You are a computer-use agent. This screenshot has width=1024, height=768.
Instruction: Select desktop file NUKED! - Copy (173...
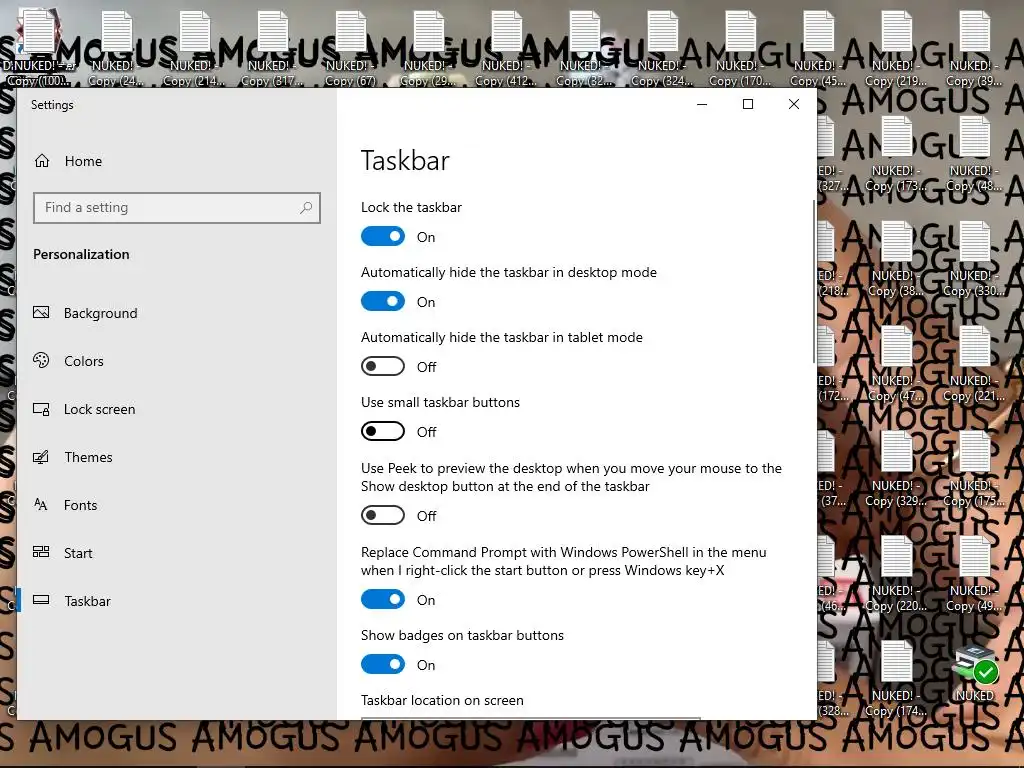[x=897, y=154]
